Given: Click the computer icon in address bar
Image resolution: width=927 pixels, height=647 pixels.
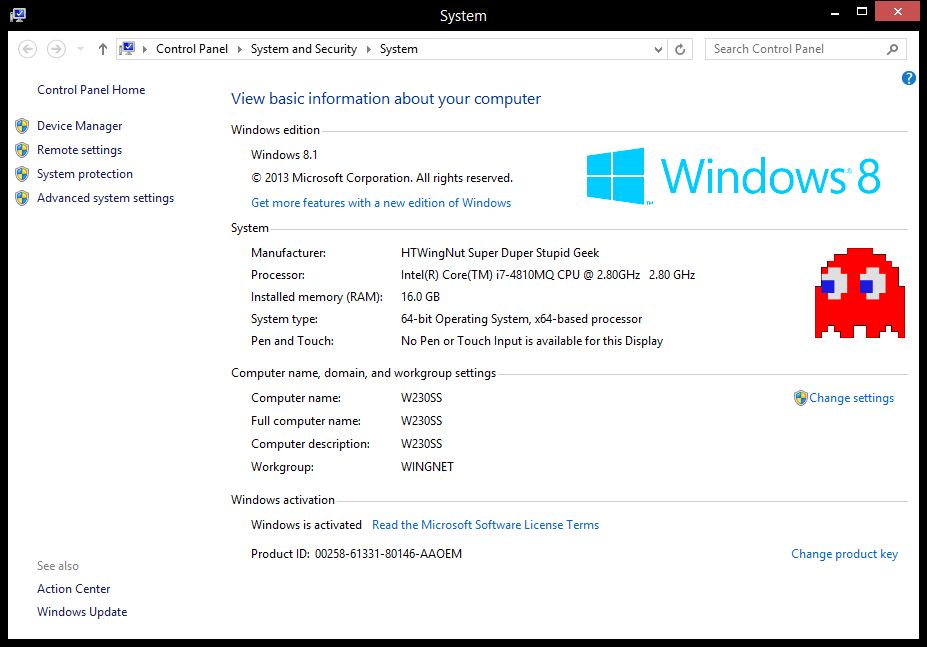Looking at the screenshot, I should click(x=127, y=48).
